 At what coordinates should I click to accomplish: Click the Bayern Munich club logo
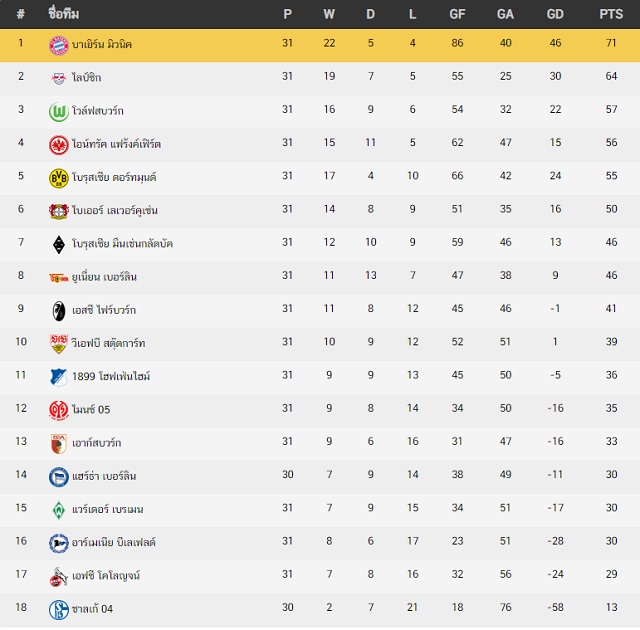point(59,45)
